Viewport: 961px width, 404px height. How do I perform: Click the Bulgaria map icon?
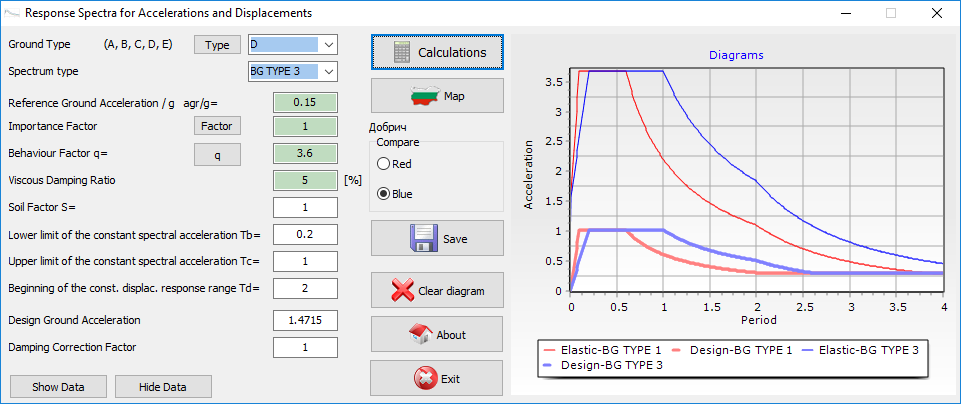click(x=427, y=97)
